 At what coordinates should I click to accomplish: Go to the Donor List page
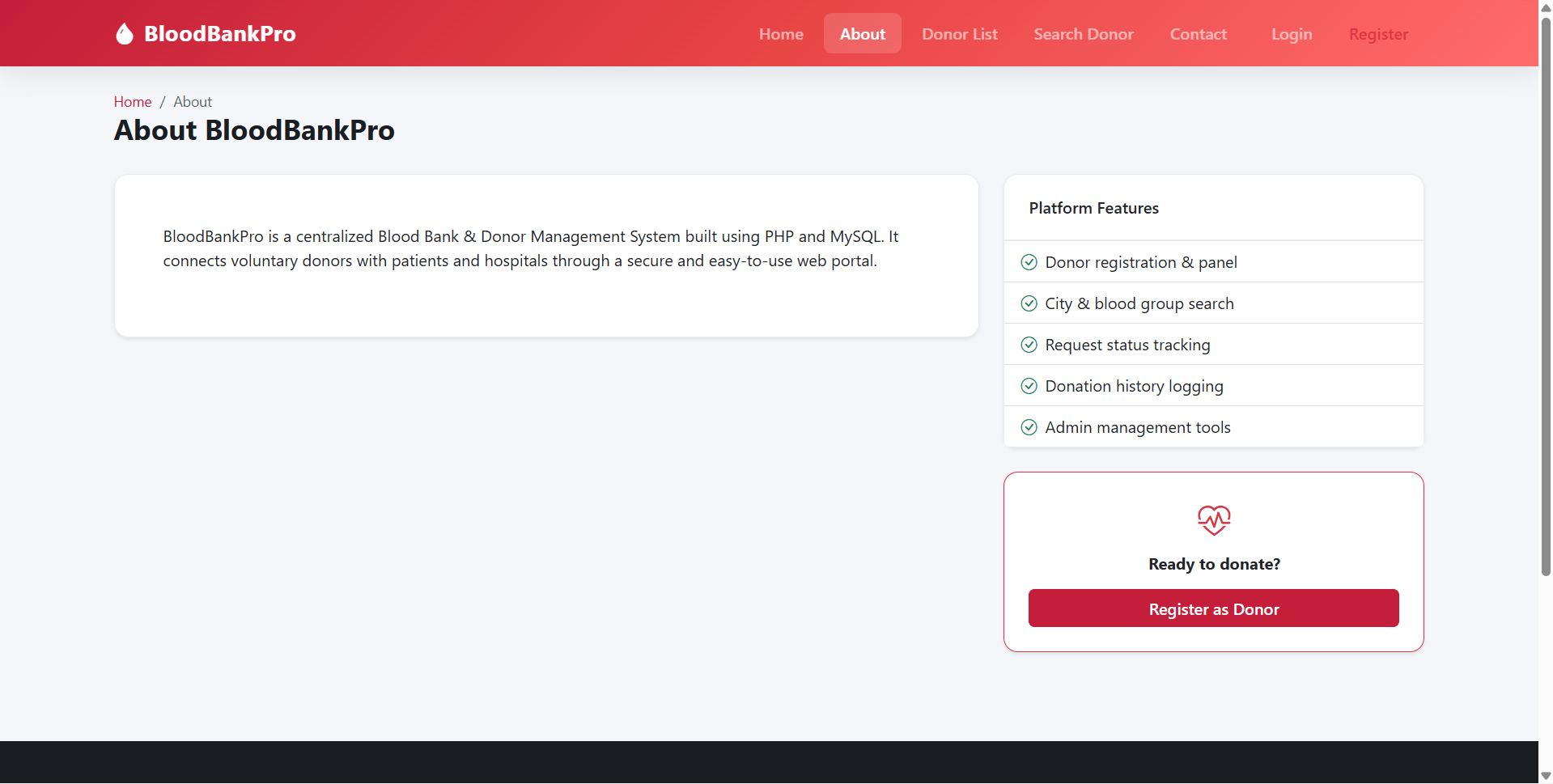pyautogui.click(x=960, y=34)
